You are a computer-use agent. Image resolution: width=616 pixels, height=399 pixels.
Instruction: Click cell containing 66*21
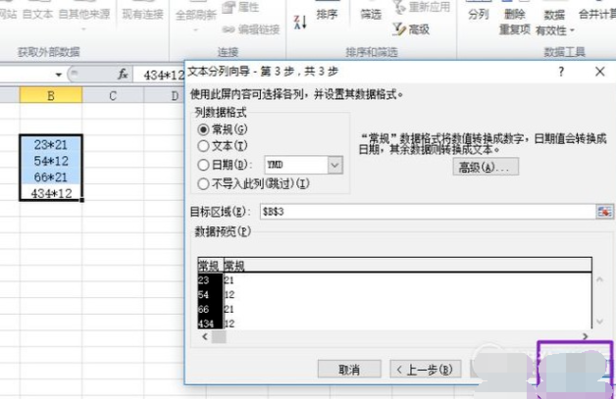pos(51,177)
